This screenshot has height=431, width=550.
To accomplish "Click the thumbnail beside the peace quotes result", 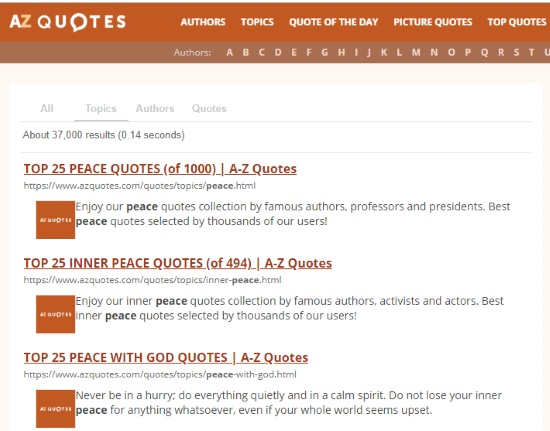I will coord(55,220).
